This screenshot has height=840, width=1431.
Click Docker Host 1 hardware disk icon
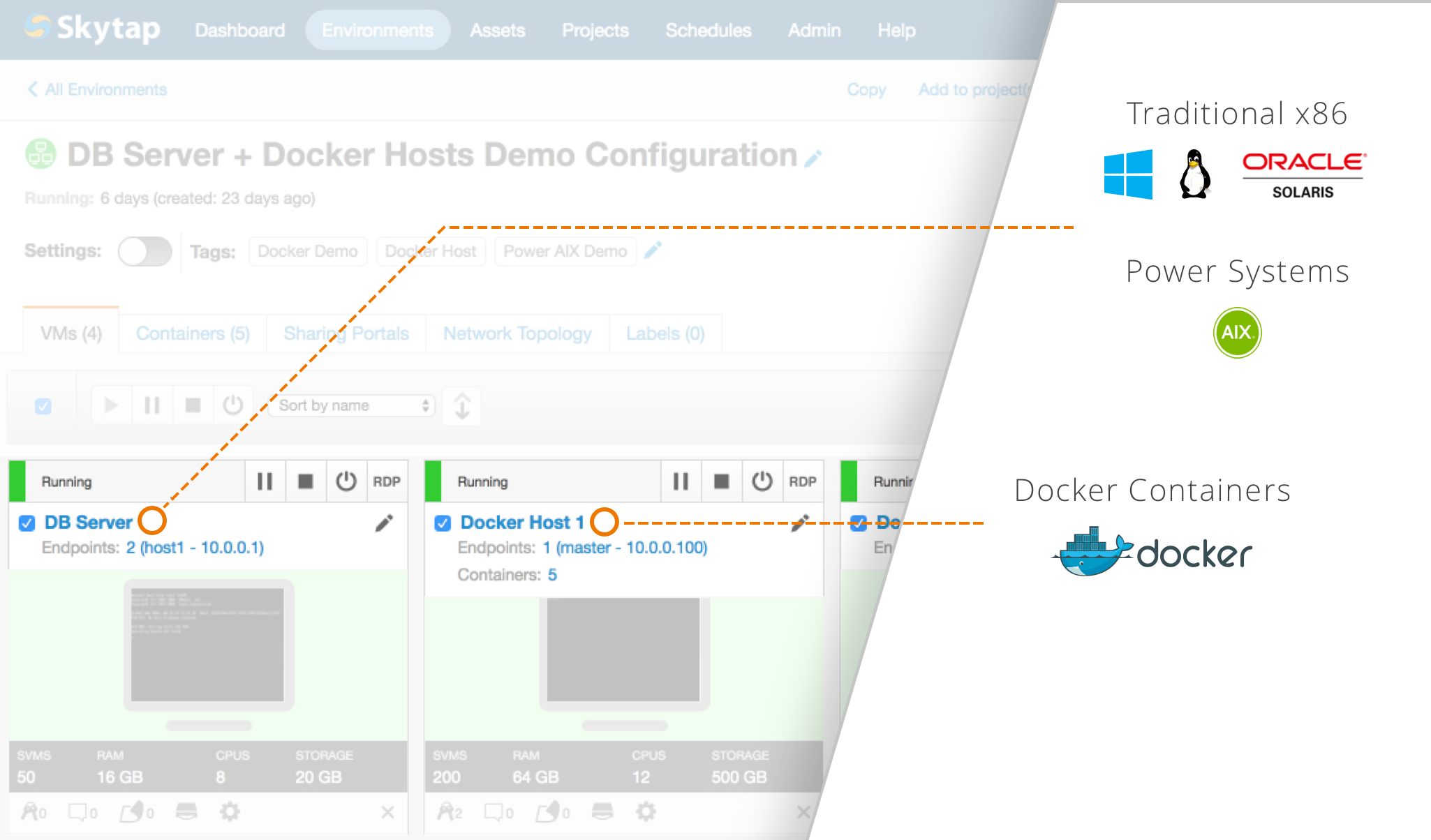(x=602, y=811)
